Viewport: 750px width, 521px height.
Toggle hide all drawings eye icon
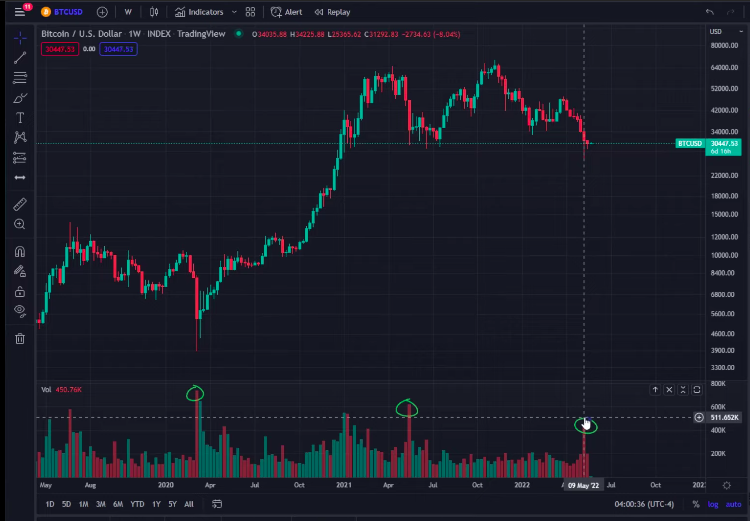20,311
